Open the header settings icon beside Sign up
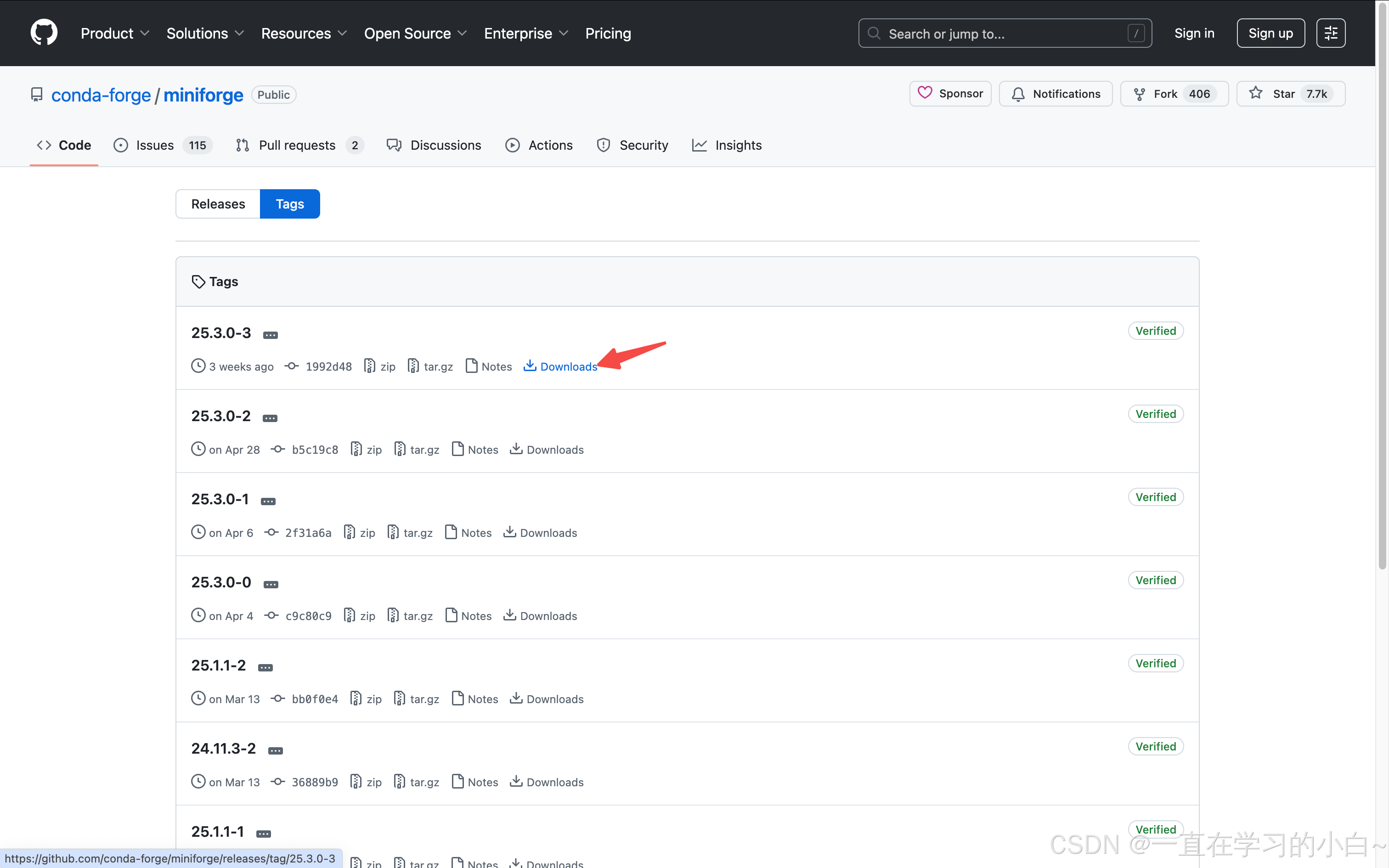The height and width of the screenshot is (868, 1389). (x=1331, y=33)
